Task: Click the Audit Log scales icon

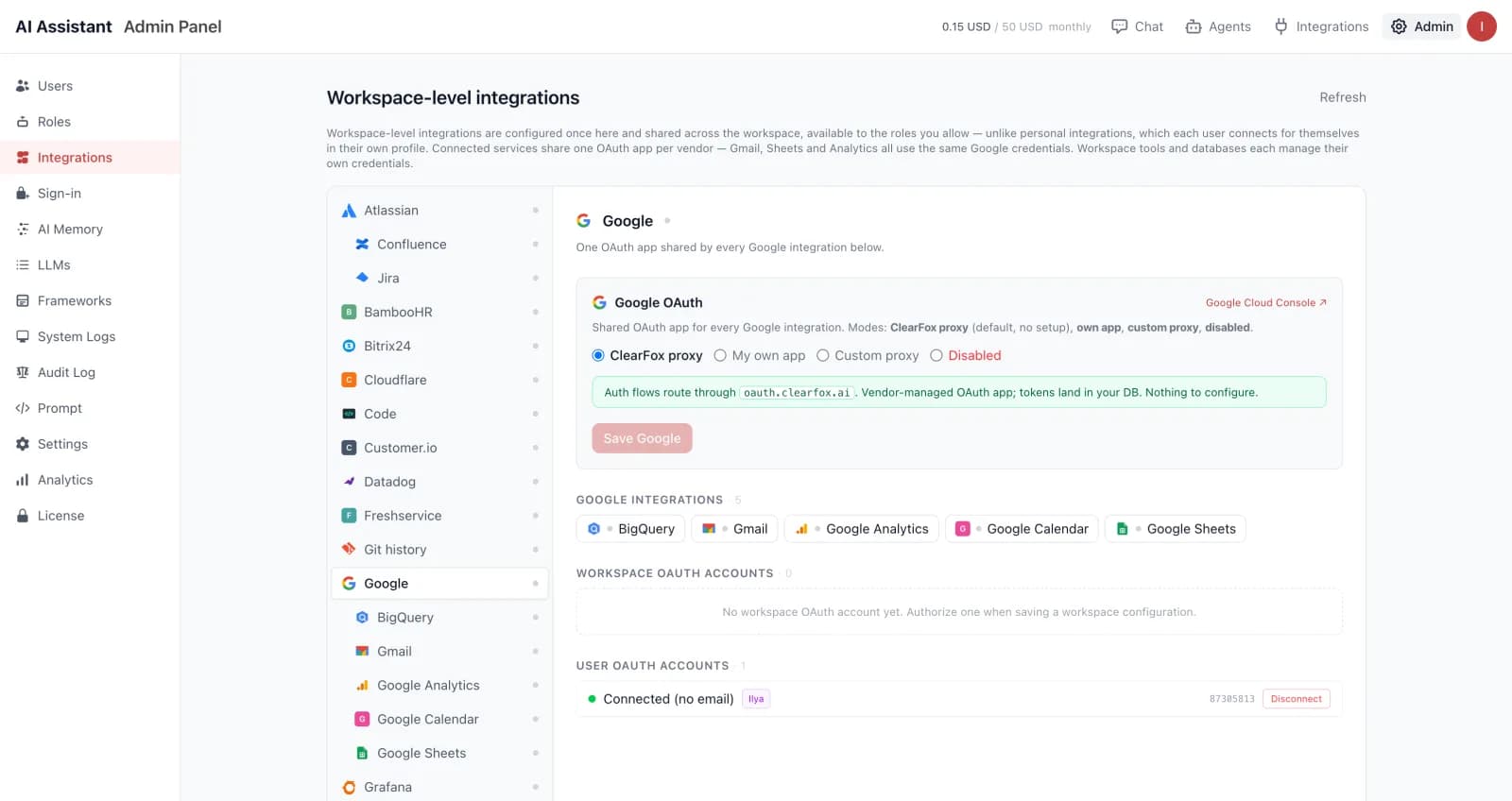Action: tap(23, 373)
